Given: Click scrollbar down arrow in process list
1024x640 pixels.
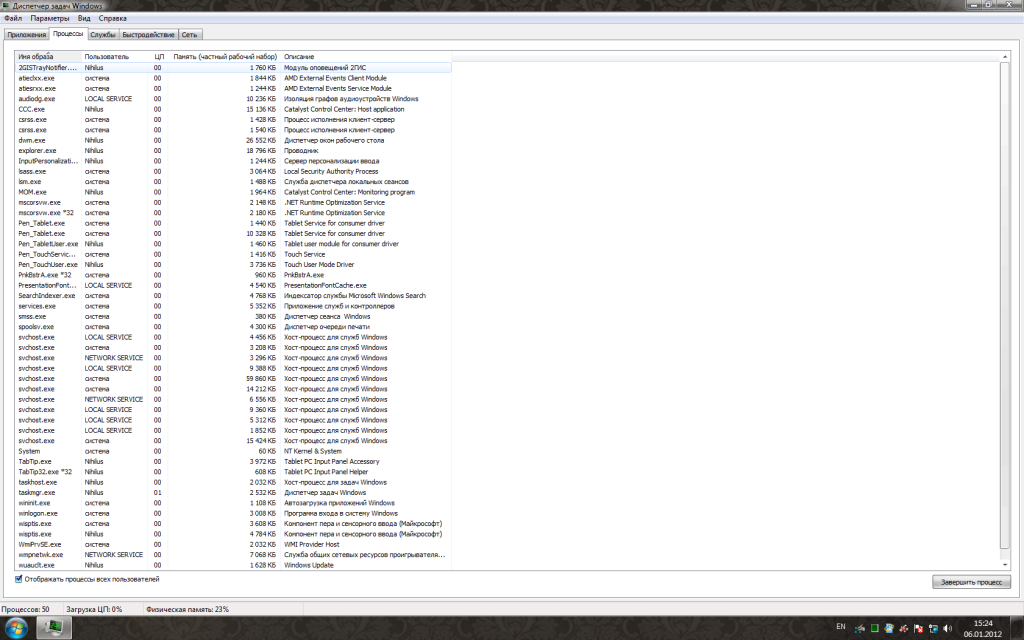Looking at the screenshot, I should [x=1004, y=565].
